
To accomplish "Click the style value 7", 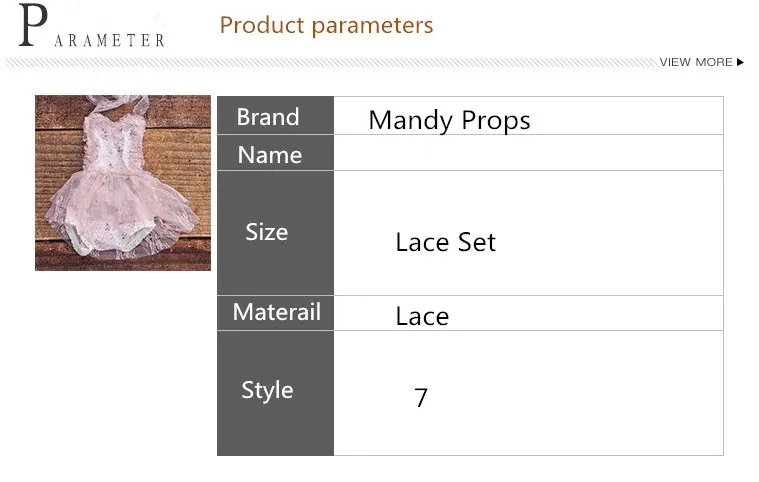I will (421, 397).
